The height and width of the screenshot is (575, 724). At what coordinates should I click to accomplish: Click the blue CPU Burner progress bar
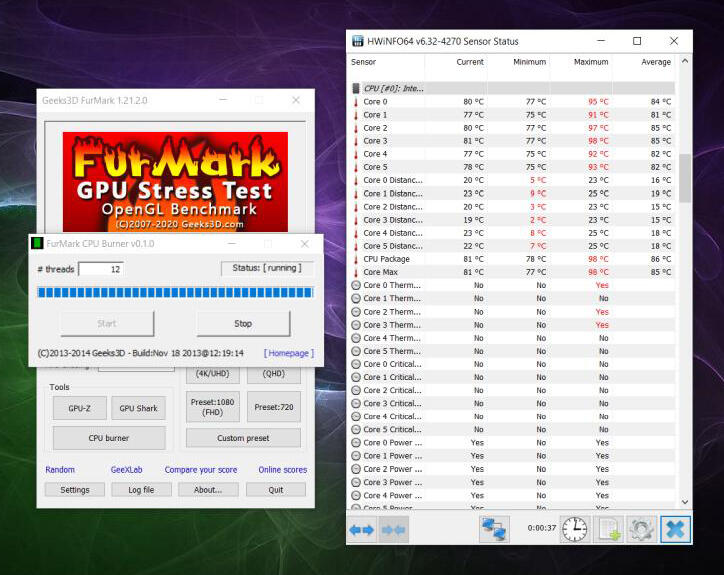click(x=175, y=292)
